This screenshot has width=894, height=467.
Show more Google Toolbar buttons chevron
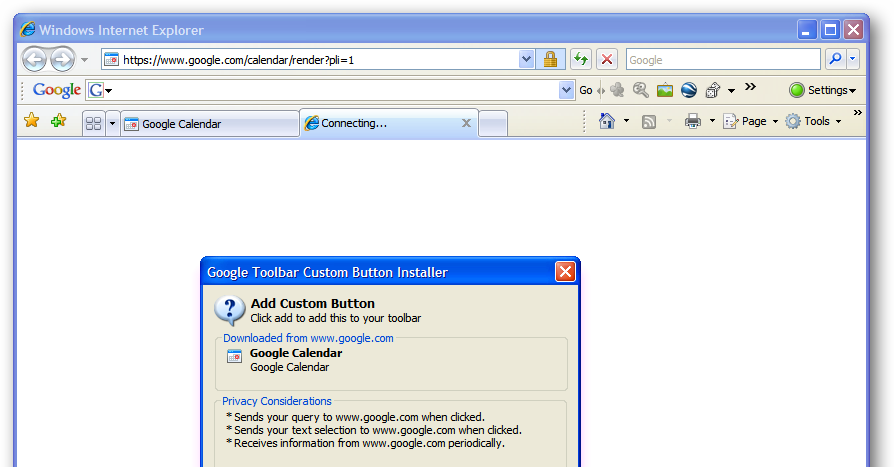[x=750, y=87]
